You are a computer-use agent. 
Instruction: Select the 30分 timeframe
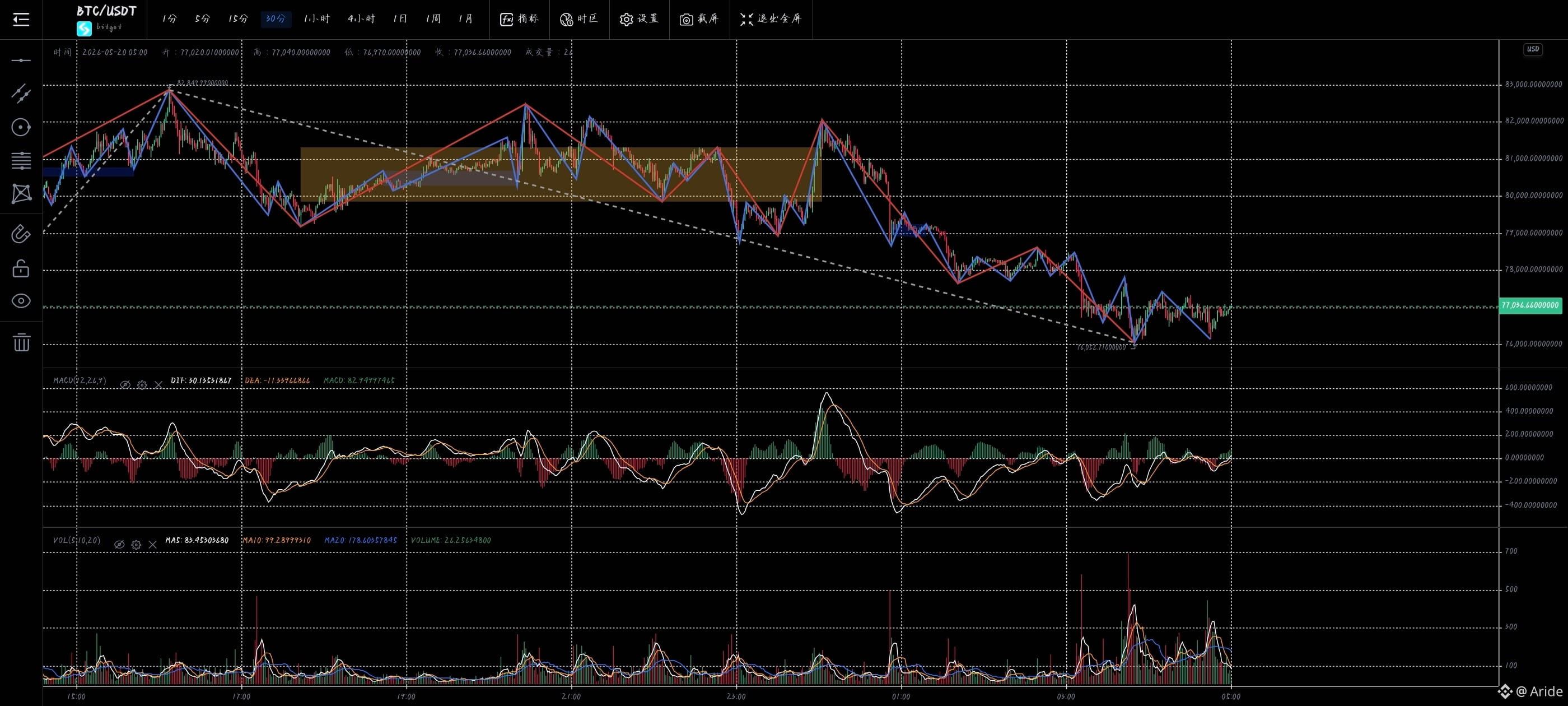click(x=276, y=19)
